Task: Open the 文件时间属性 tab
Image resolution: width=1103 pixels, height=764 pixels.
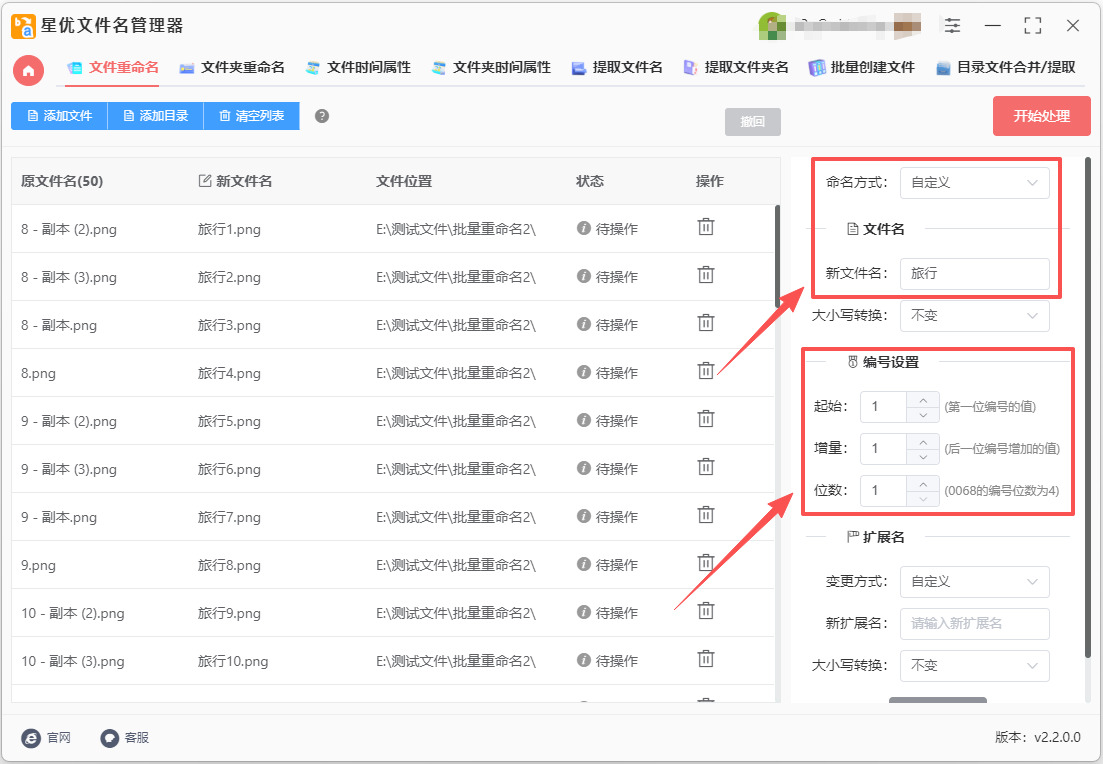Action: click(358, 68)
